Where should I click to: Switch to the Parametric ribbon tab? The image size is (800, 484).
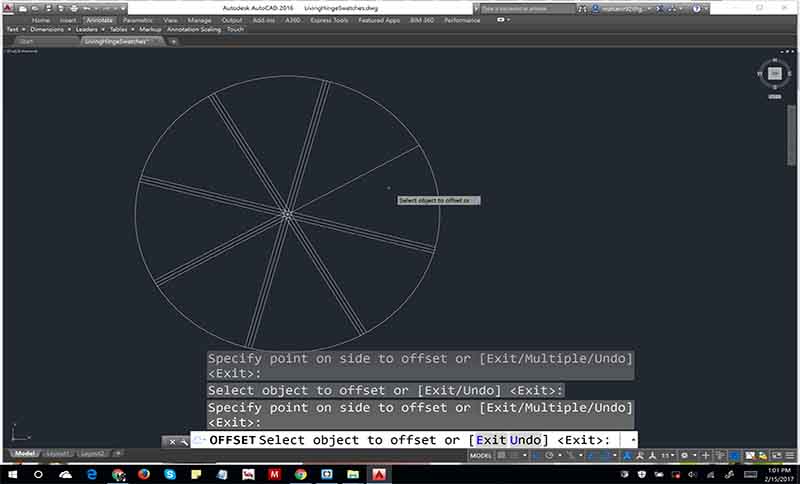coord(137,20)
